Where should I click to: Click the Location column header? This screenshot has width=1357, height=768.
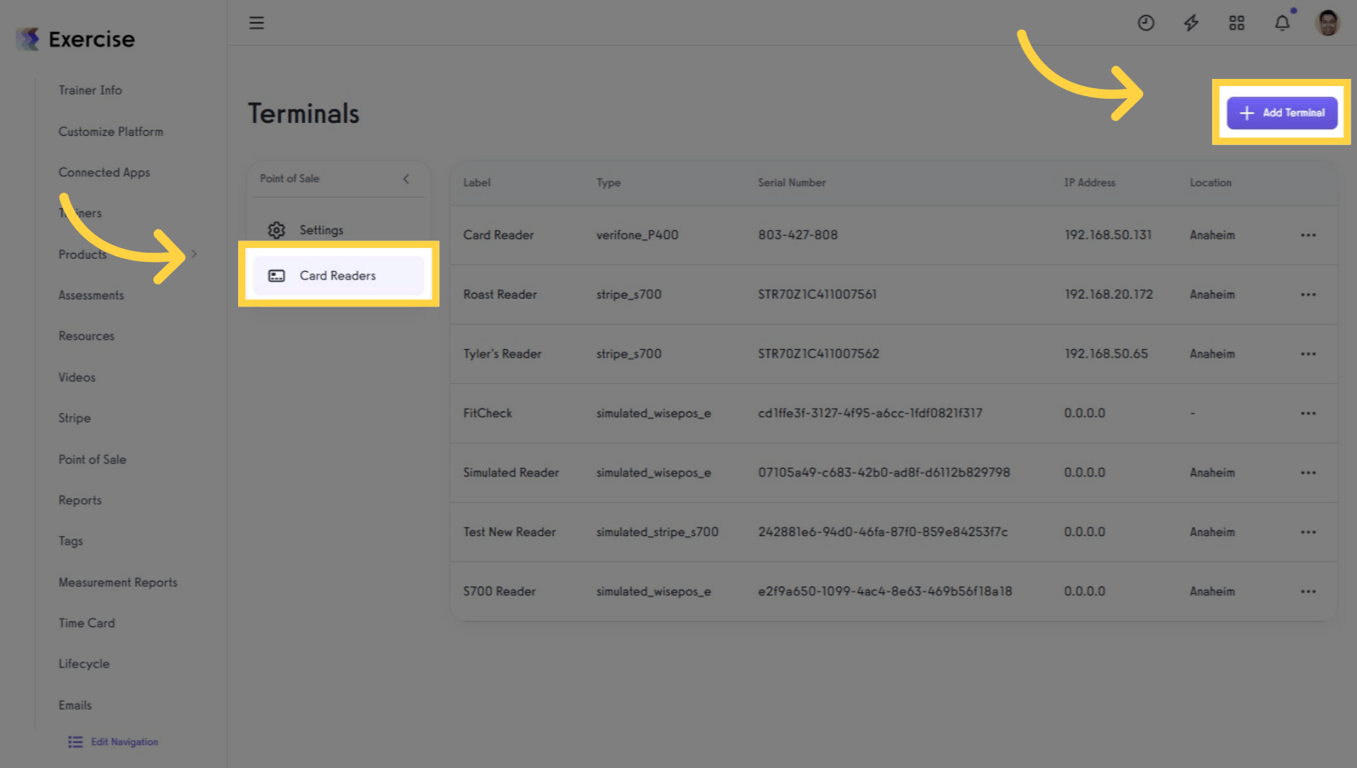[x=1211, y=183]
